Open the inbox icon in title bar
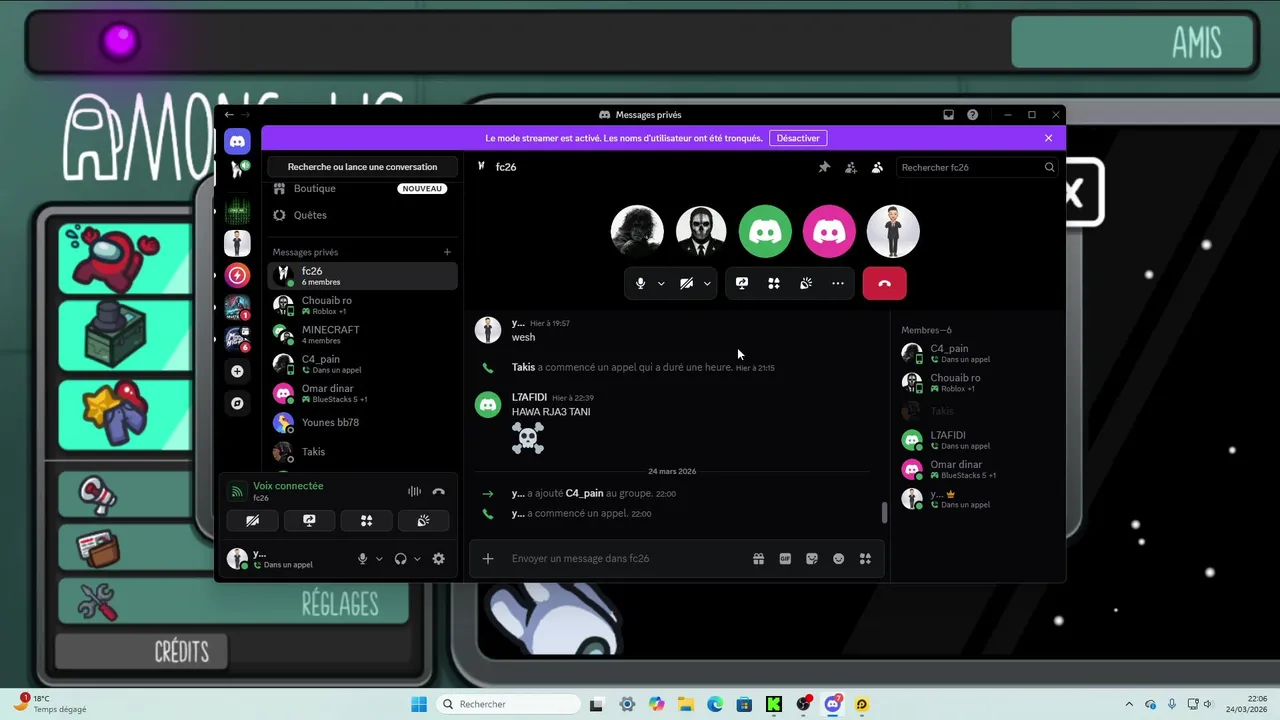The image size is (1280, 720). [948, 115]
